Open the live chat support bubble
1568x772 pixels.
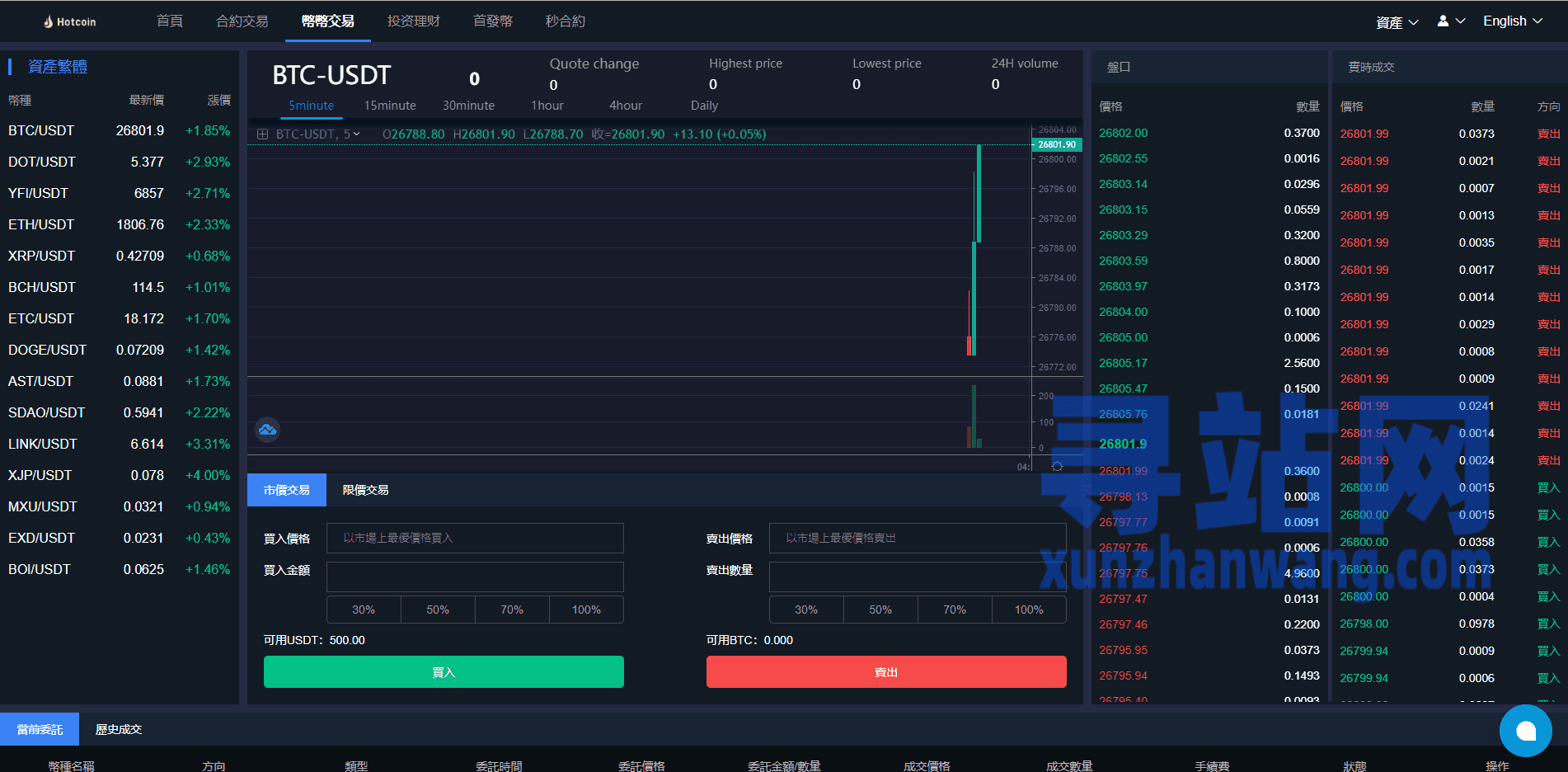[1525, 731]
